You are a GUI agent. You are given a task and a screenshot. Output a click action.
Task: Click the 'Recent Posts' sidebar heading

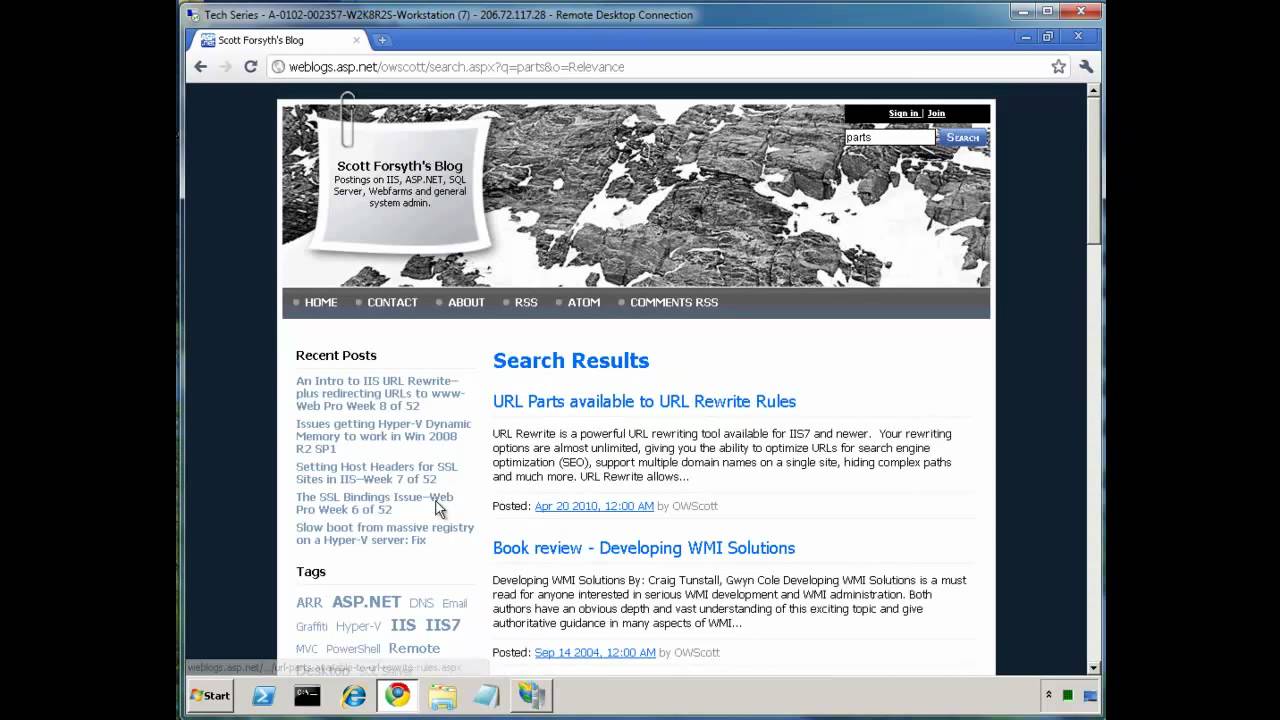336,355
